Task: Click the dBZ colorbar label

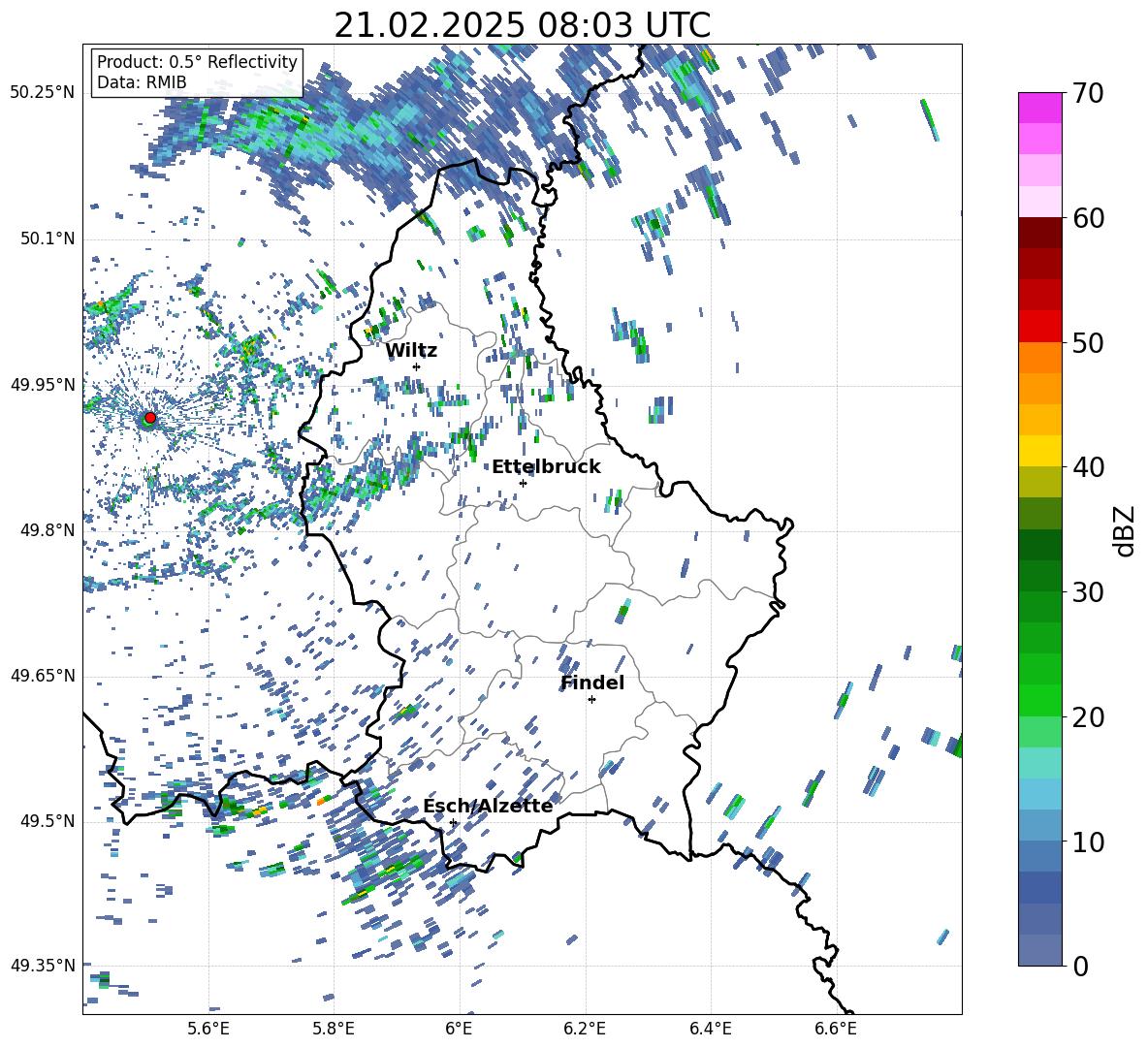Action: [x=1124, y=530]
